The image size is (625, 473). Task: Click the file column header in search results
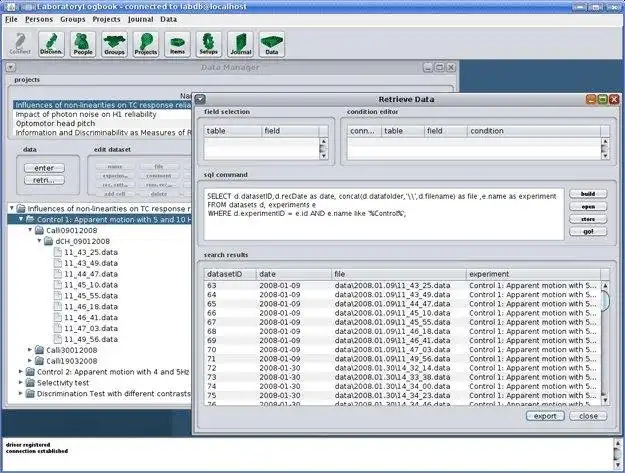pyautogui.click(x=399, y=274)
